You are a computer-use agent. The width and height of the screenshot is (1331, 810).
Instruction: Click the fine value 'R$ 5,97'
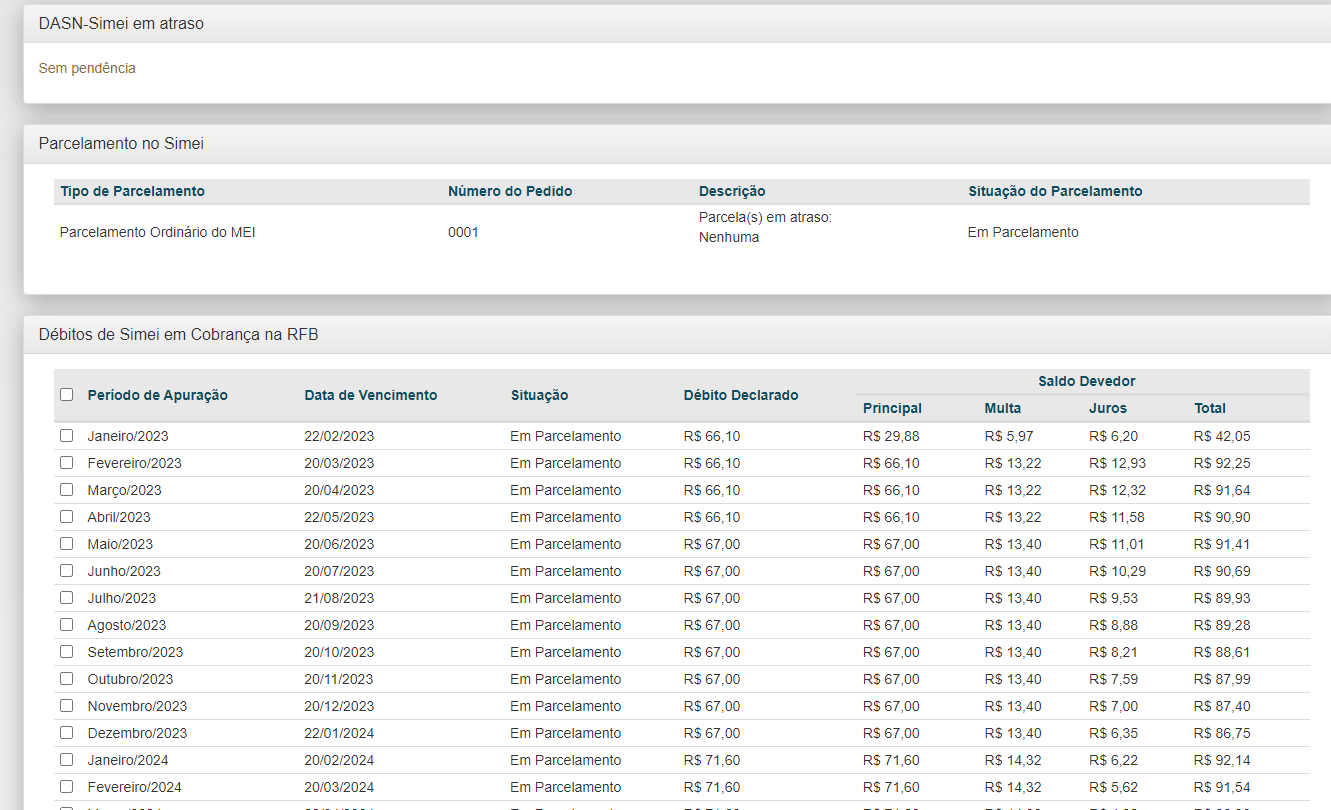click(1008, 436)
